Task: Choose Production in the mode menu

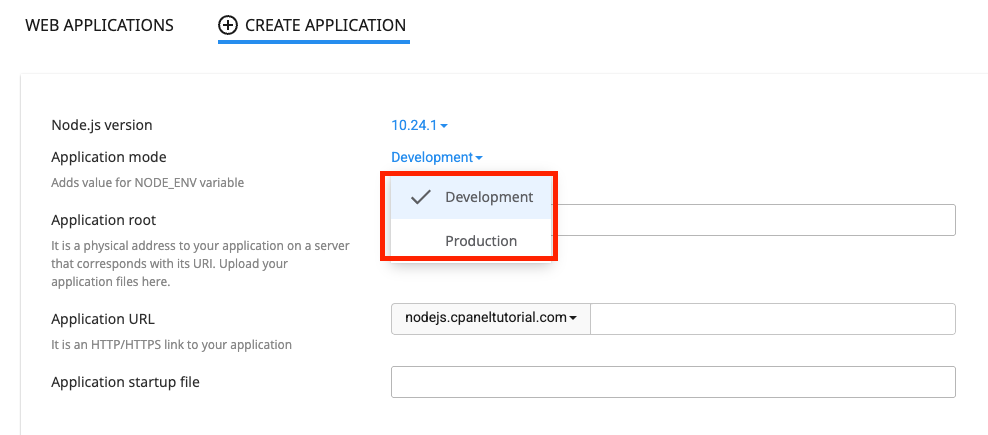Action: 471,241
